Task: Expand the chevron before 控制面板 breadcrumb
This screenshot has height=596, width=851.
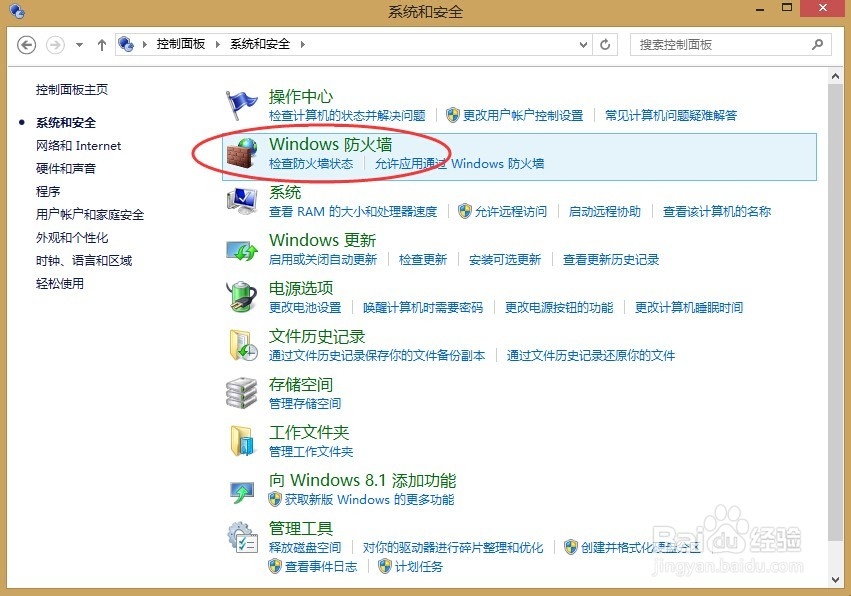Action: tap(144, 45)
